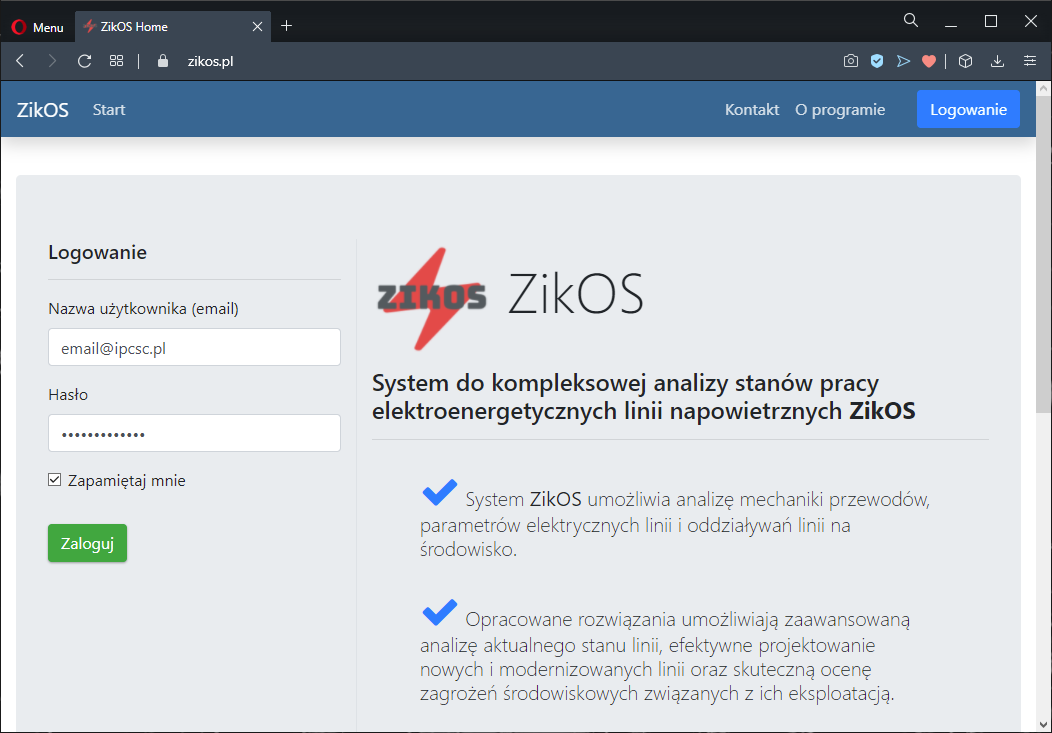The image size is (1052, 733).
Task: Take a snapshot with camera icon
Action: (x=850, y=61)
